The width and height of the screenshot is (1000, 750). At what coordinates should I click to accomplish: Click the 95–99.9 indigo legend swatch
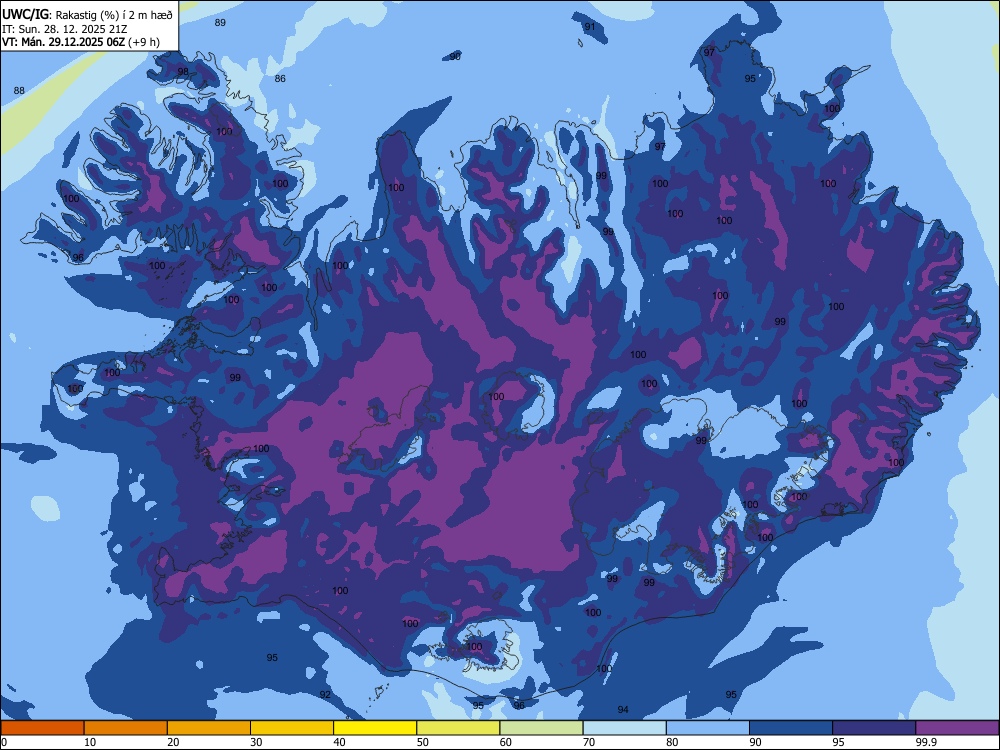click(x=874, y=728)
